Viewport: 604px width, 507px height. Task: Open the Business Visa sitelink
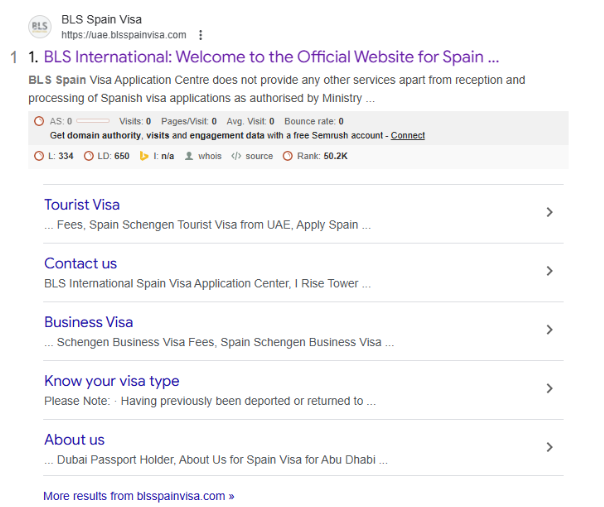[x=89, y=322]
